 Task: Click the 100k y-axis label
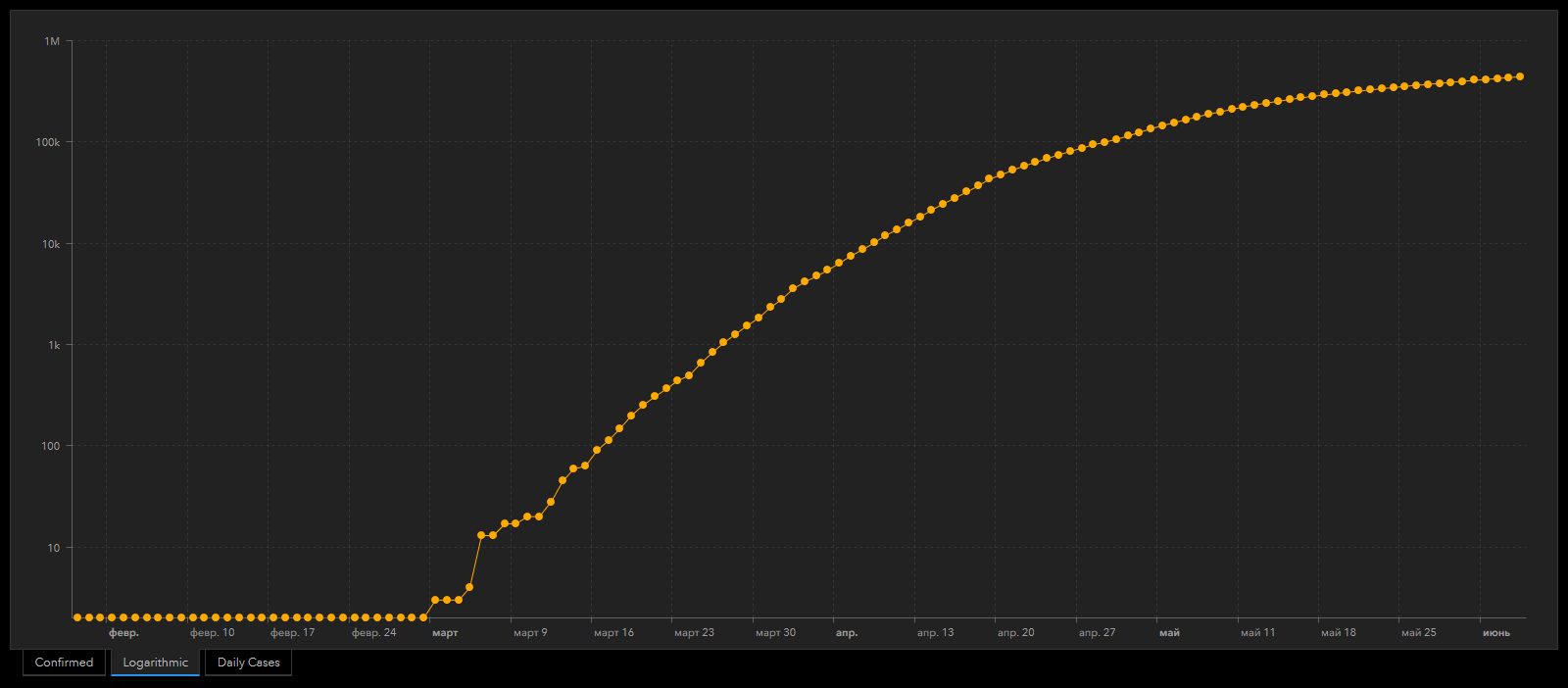pyautogui.click(x=48, y=142)
